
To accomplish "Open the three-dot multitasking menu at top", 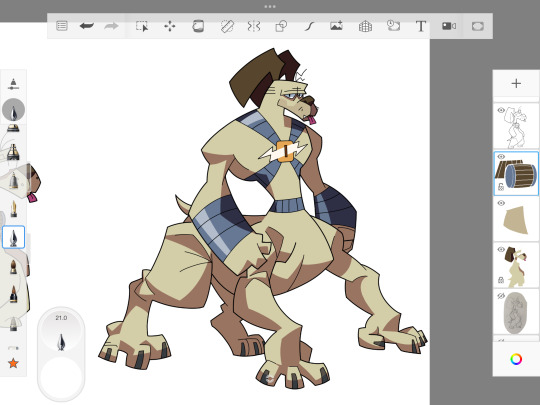I will click(270, 7).
